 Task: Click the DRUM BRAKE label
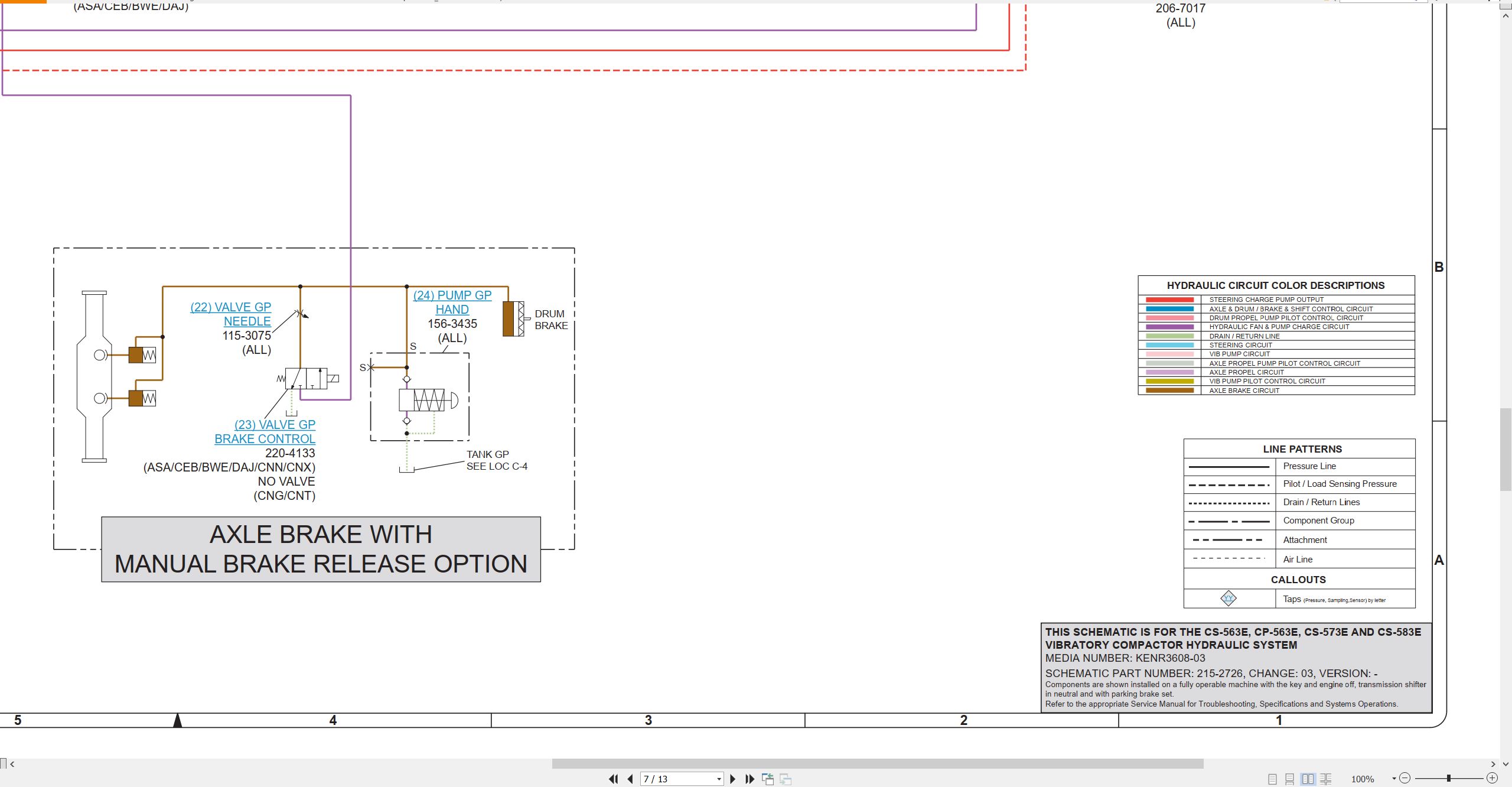[550, 320]
